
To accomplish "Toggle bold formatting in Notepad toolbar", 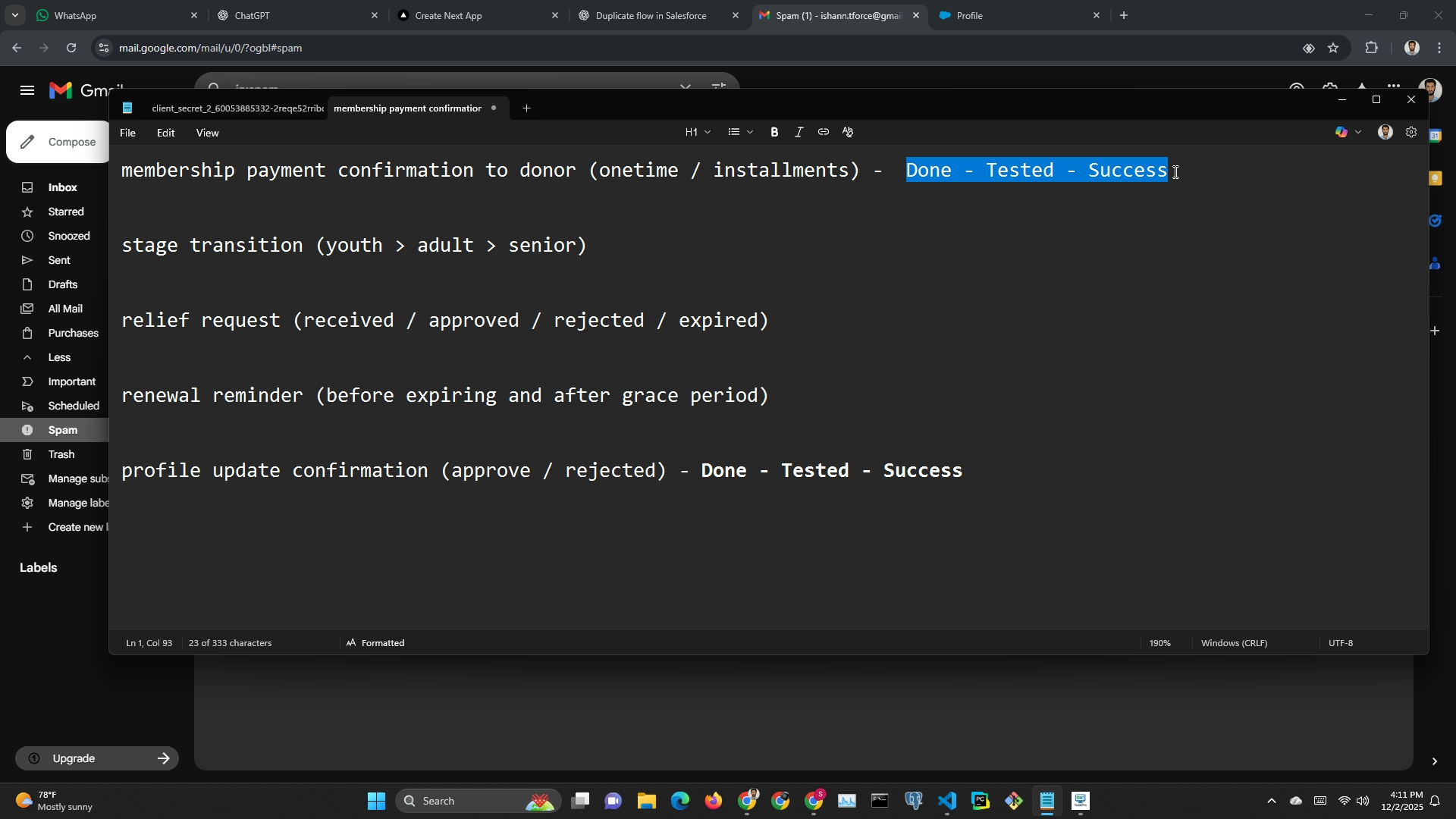I will pos(774,132).
